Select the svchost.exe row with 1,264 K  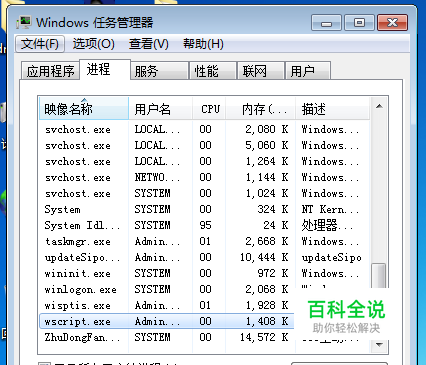[x=204, y=161]
